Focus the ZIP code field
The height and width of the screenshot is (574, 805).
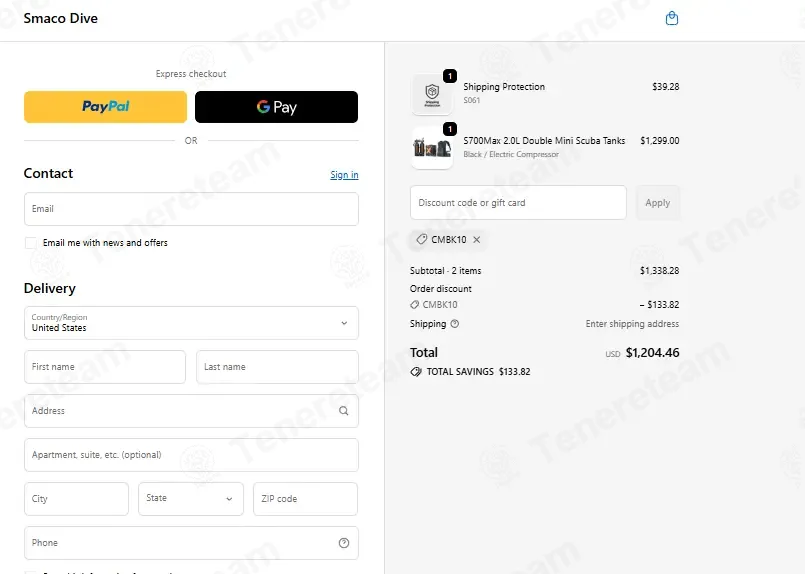305,499
